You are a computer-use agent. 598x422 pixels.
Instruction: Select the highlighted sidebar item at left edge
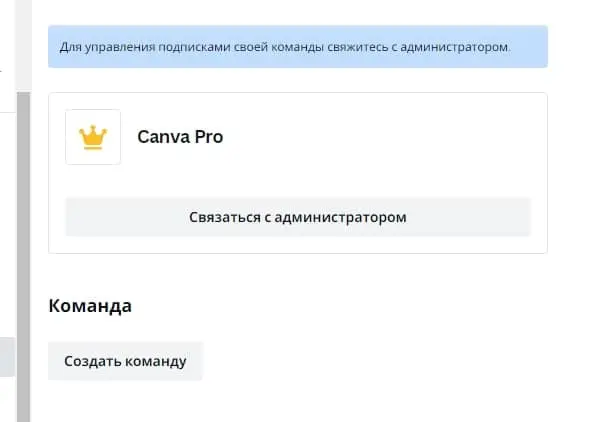(x=7, y=357)
